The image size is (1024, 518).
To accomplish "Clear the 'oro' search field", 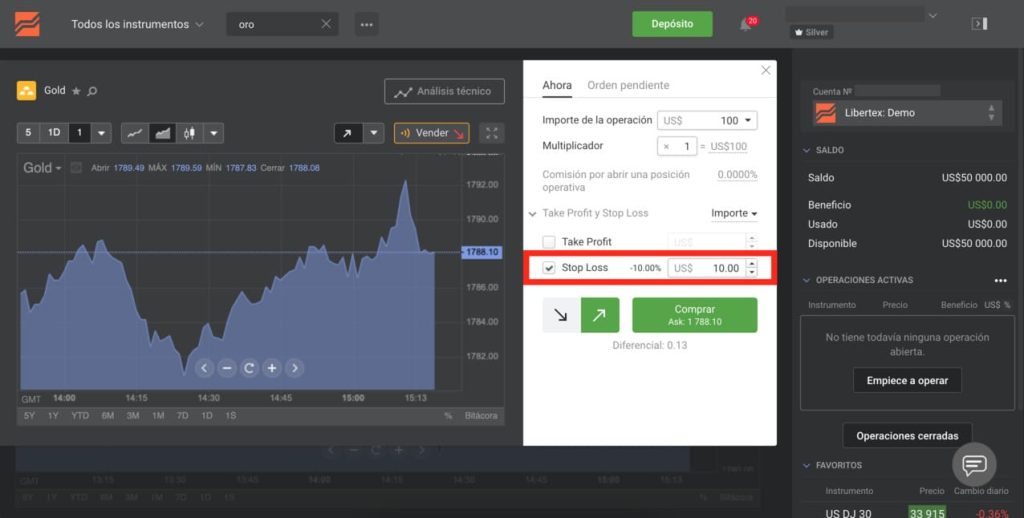I will pyautogui.click(x=326, y=24).
